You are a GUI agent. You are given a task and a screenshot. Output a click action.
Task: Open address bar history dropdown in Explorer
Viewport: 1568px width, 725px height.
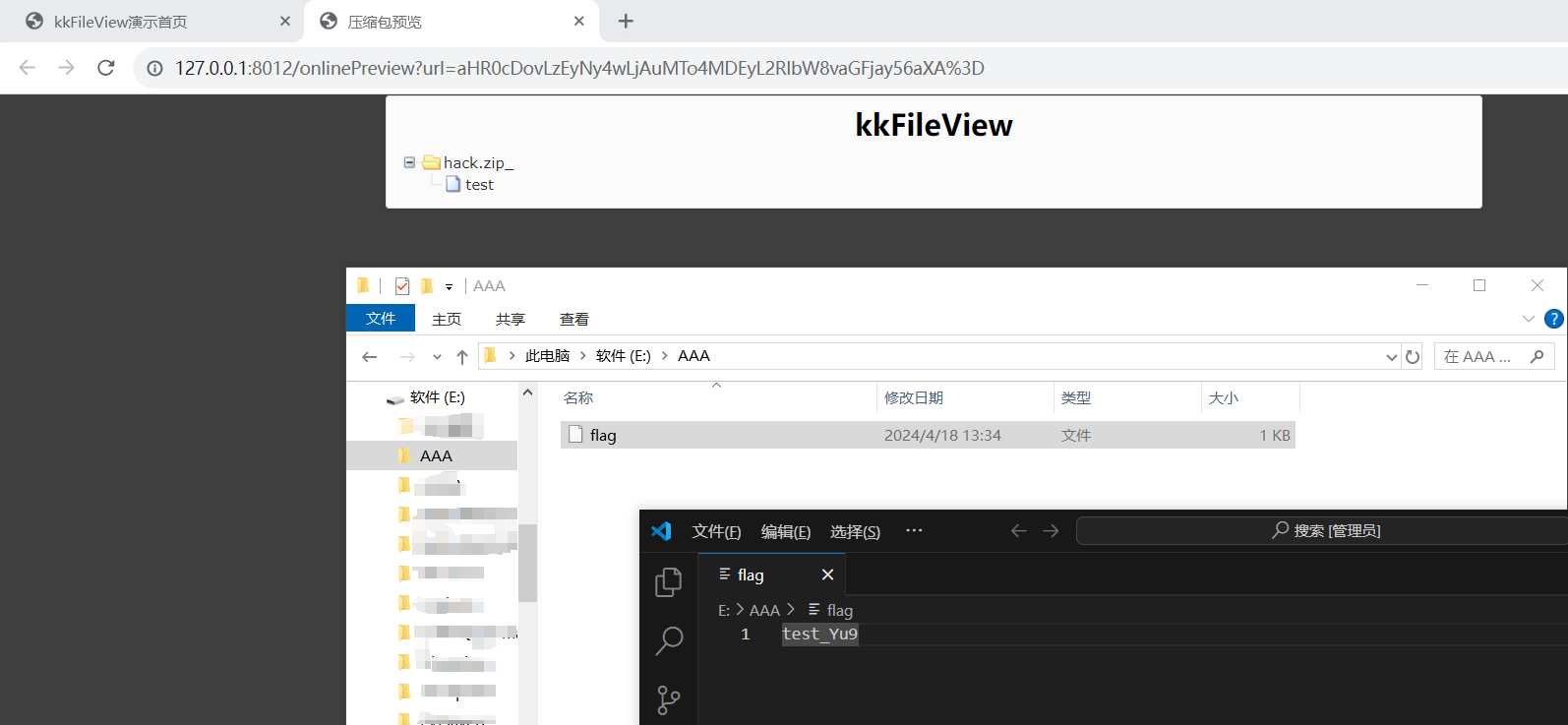click(1391, 357)
